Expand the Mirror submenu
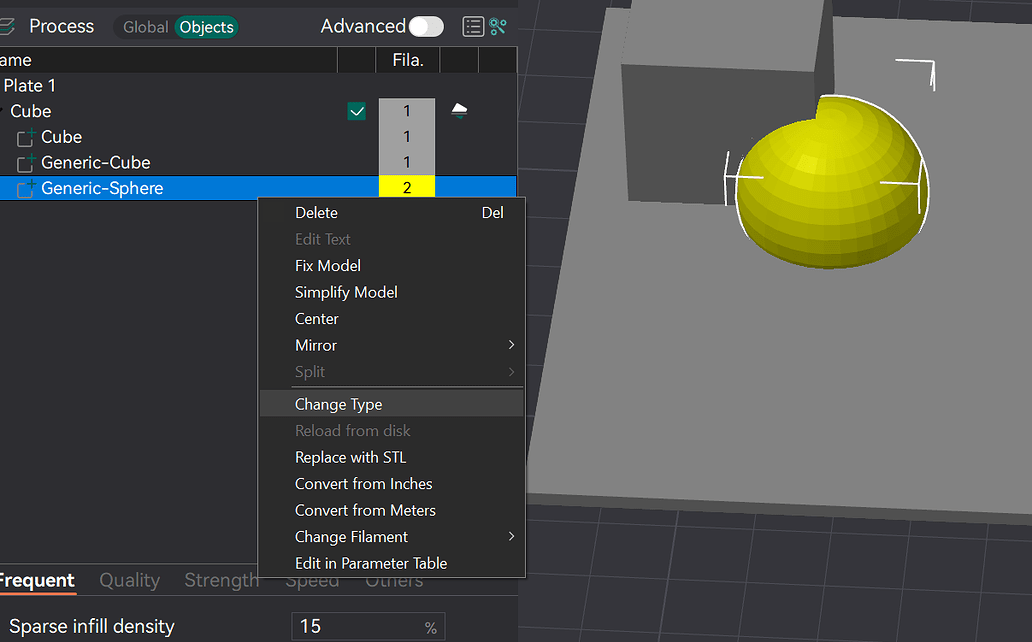The image size is (1032, 642). tap(392, 345)
